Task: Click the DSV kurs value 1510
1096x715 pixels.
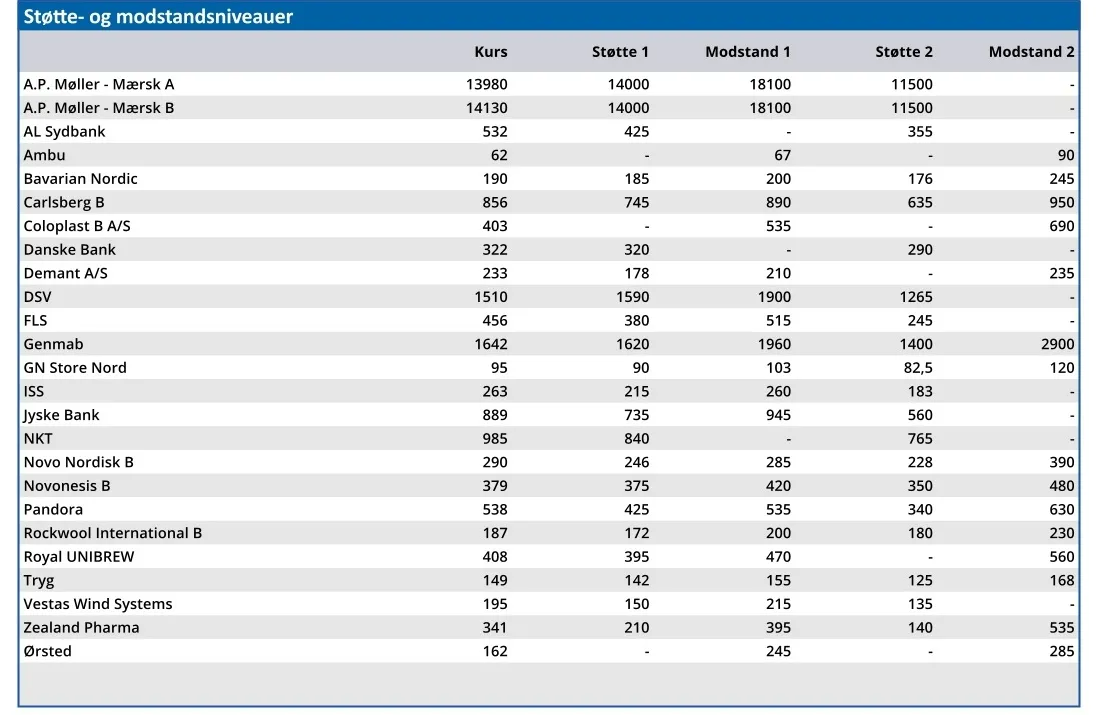Action: 491,297
